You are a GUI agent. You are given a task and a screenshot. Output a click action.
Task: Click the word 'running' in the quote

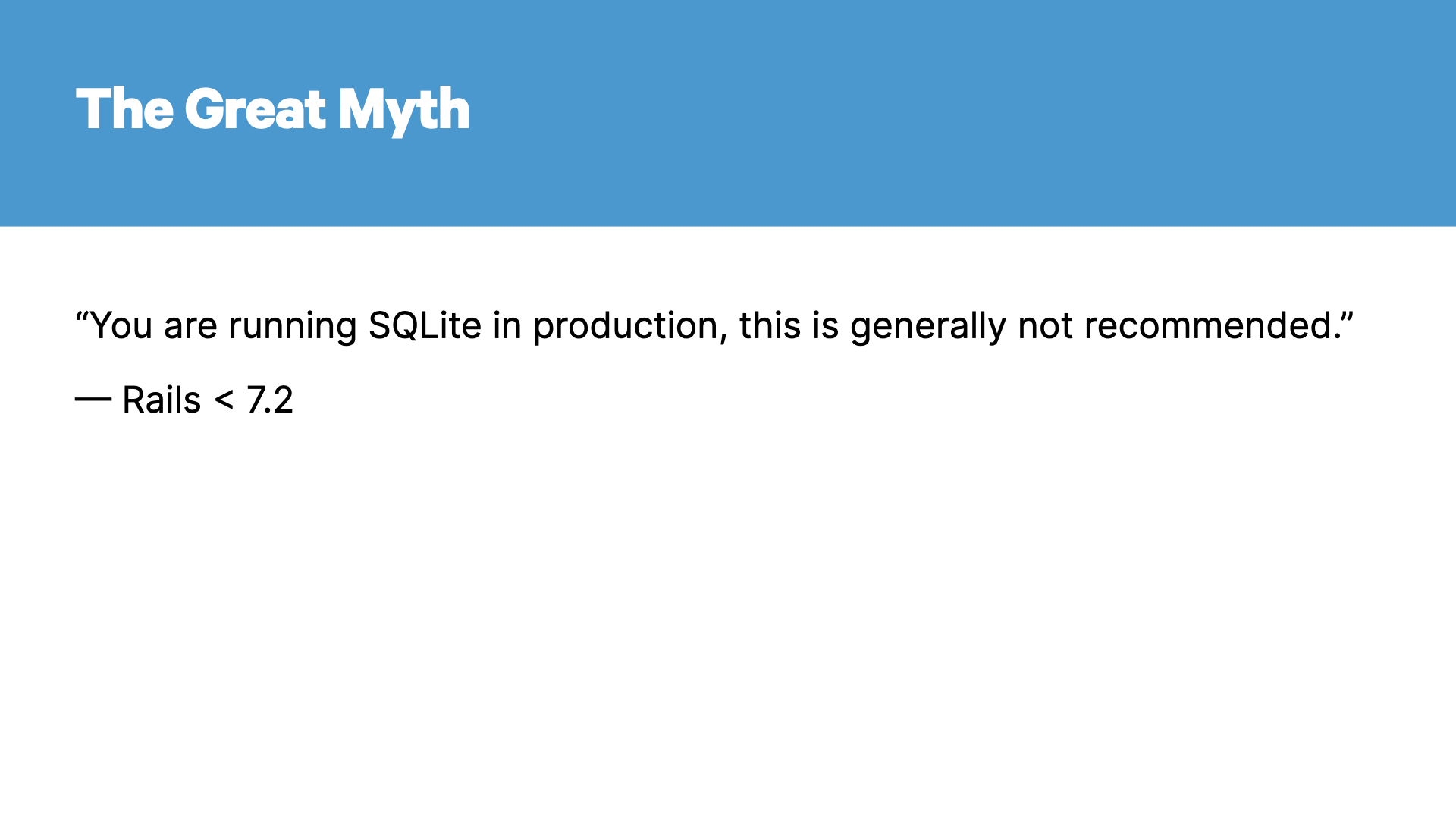[x=293, y=327]
